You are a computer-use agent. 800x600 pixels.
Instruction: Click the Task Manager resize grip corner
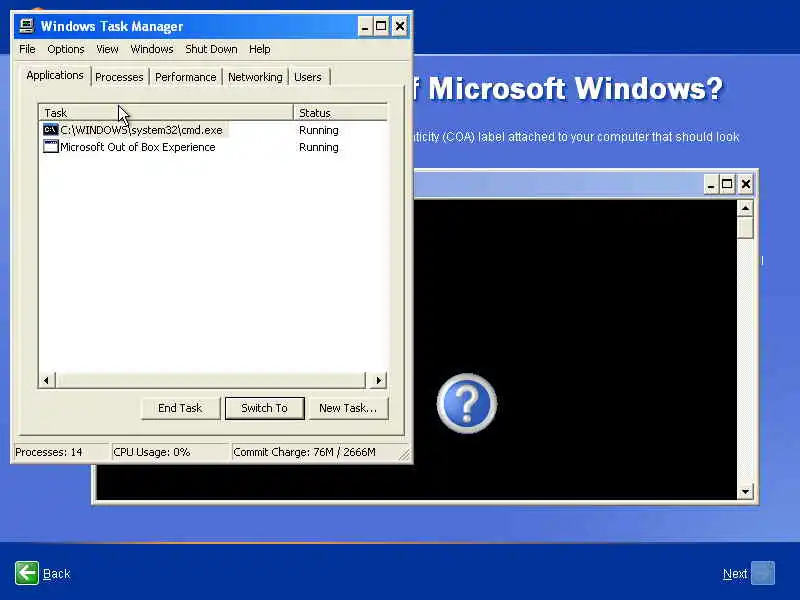405,455
